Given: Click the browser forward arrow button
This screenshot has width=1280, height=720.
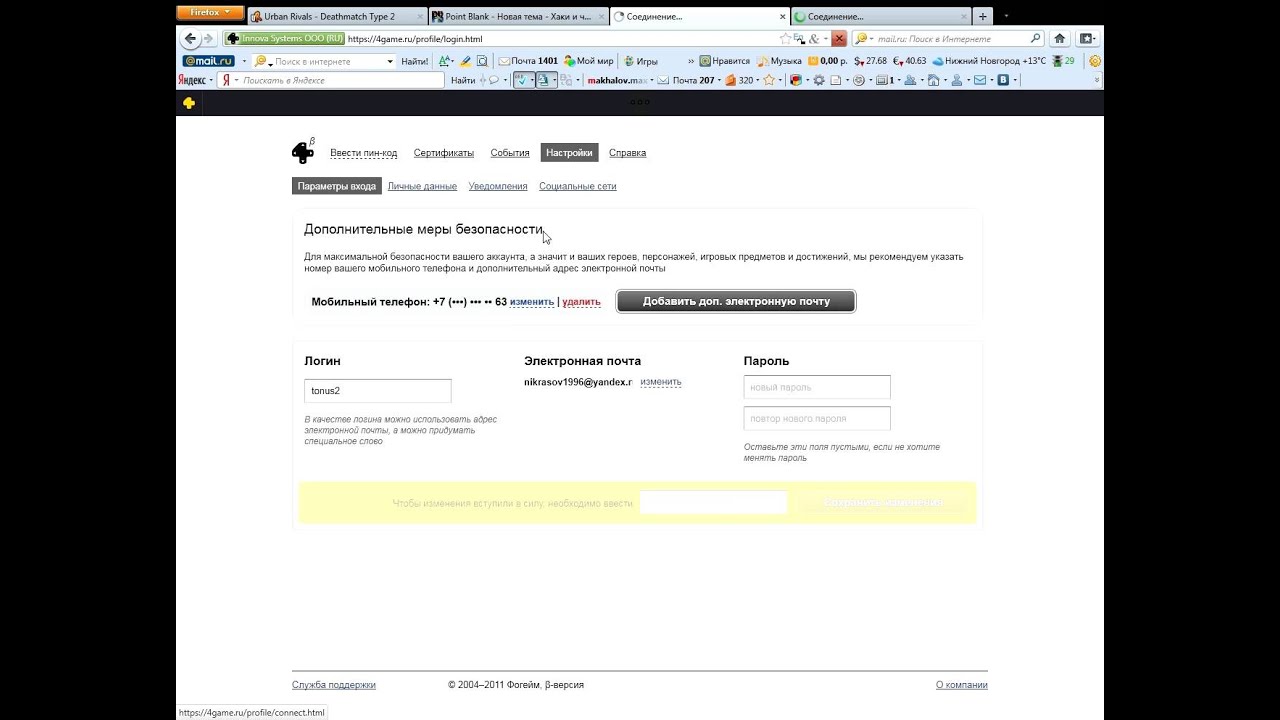Looking at the screenshot, I should (209, 38).
